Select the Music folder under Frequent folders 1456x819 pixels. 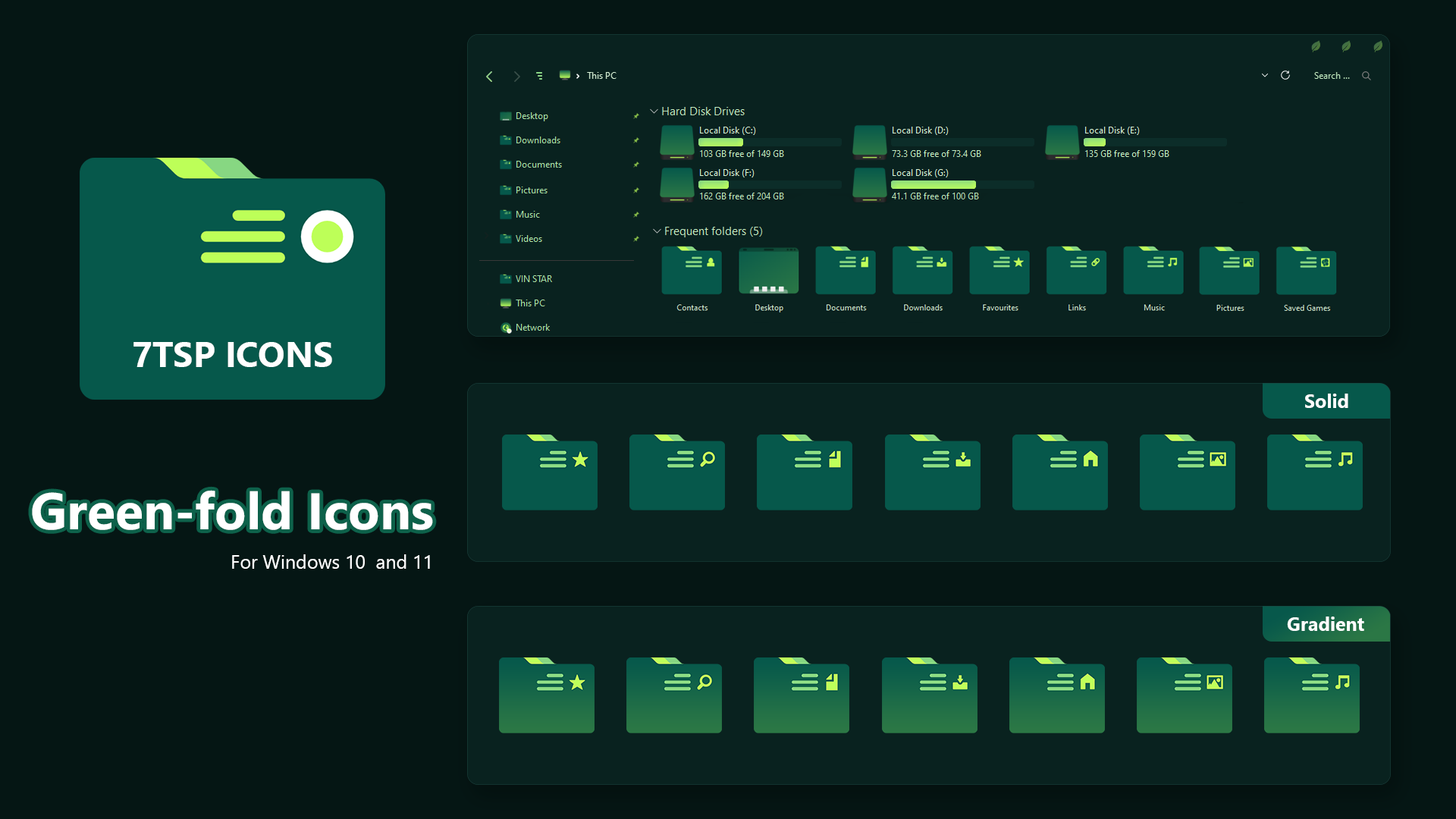coord(1153,271)
